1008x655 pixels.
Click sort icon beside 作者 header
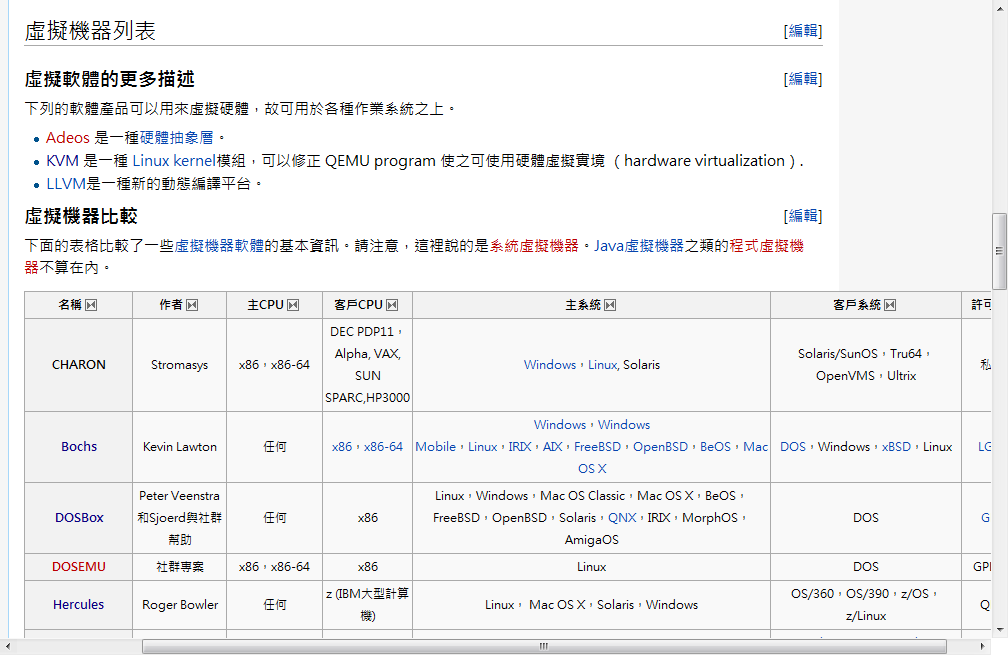click(192, 305)
